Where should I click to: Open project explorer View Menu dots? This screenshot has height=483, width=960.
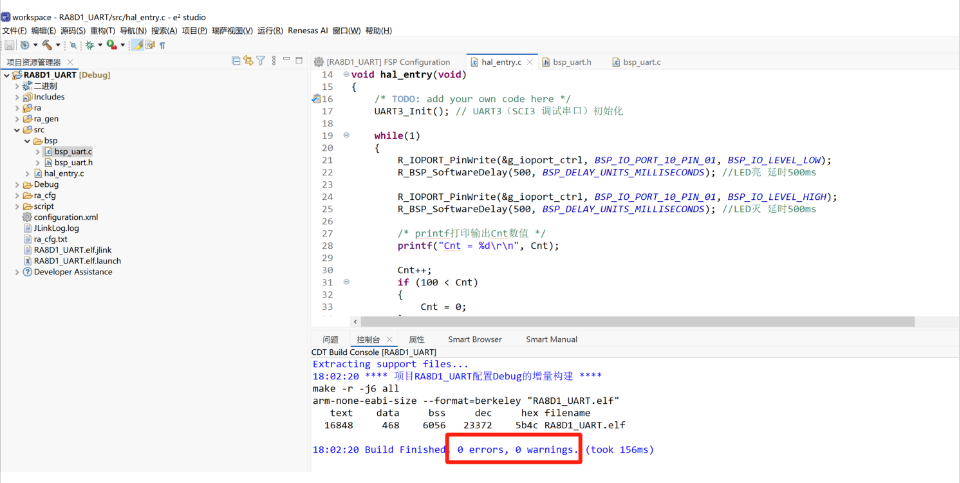click(274, 61)
